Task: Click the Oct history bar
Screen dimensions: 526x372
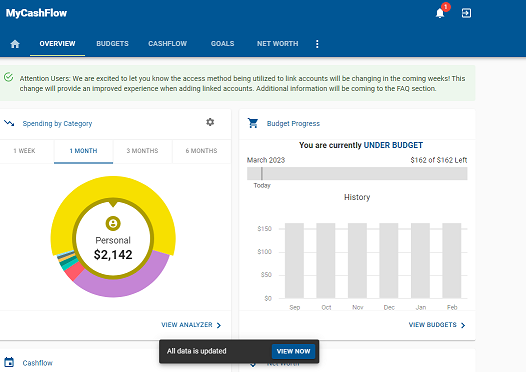Action: pyautogui.click(x=326, y=261)
